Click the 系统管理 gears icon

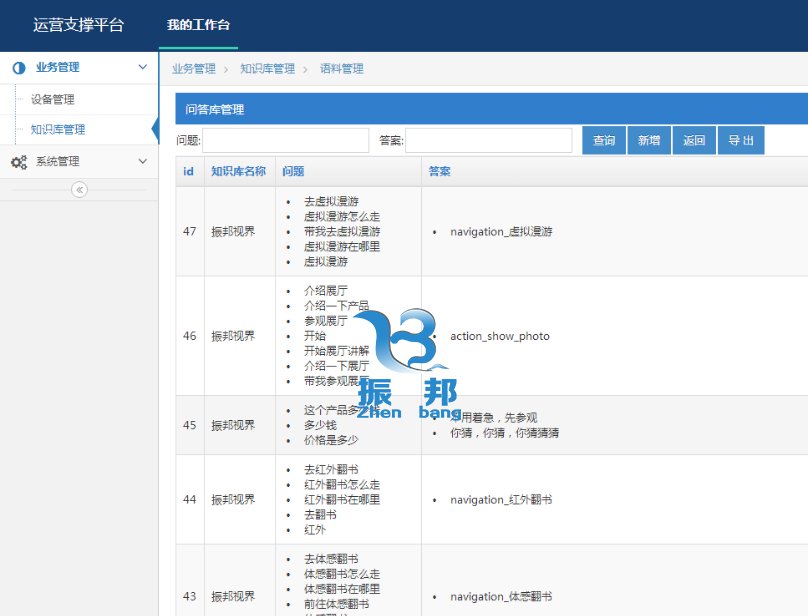(19, 162)
